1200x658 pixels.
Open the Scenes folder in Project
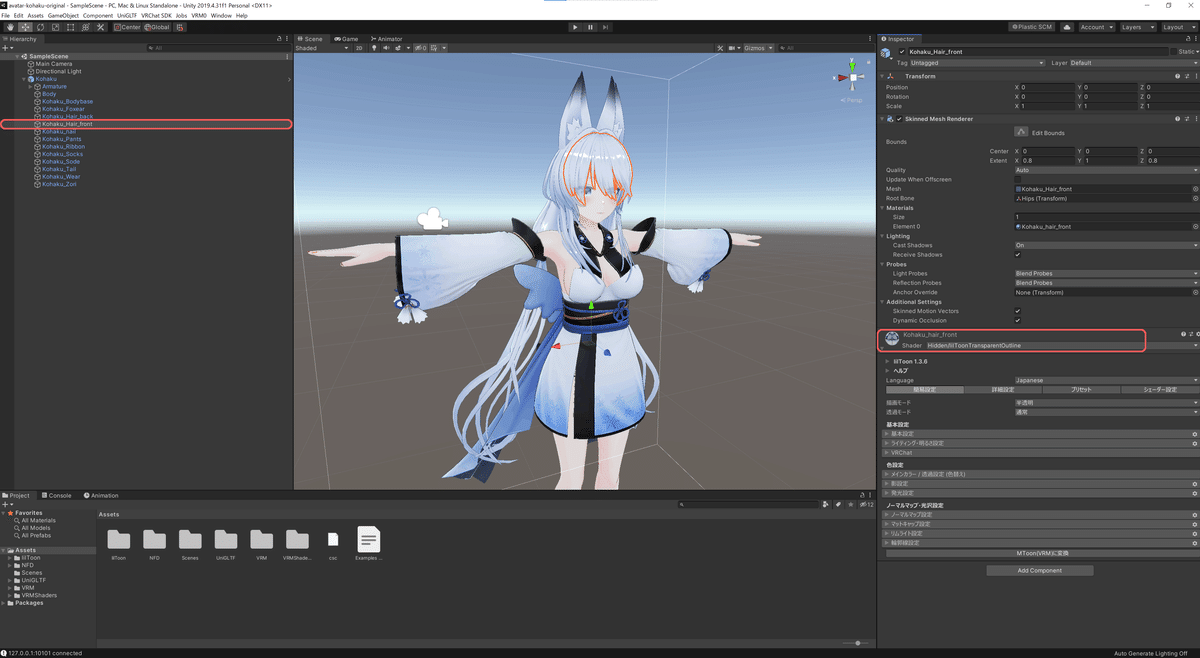pos(191,545)
